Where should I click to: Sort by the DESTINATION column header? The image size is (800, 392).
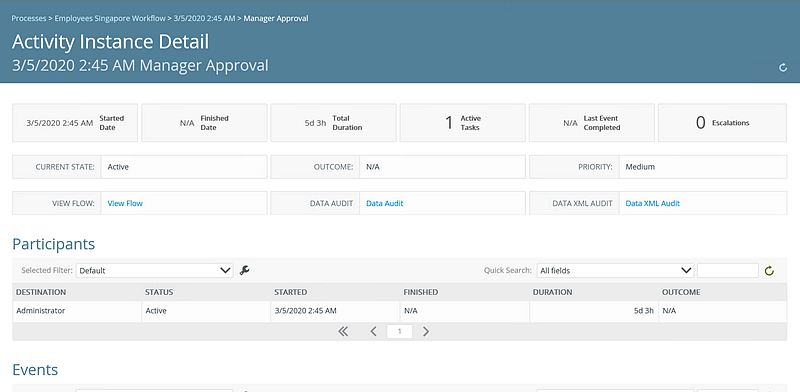[x=41, y=292]
